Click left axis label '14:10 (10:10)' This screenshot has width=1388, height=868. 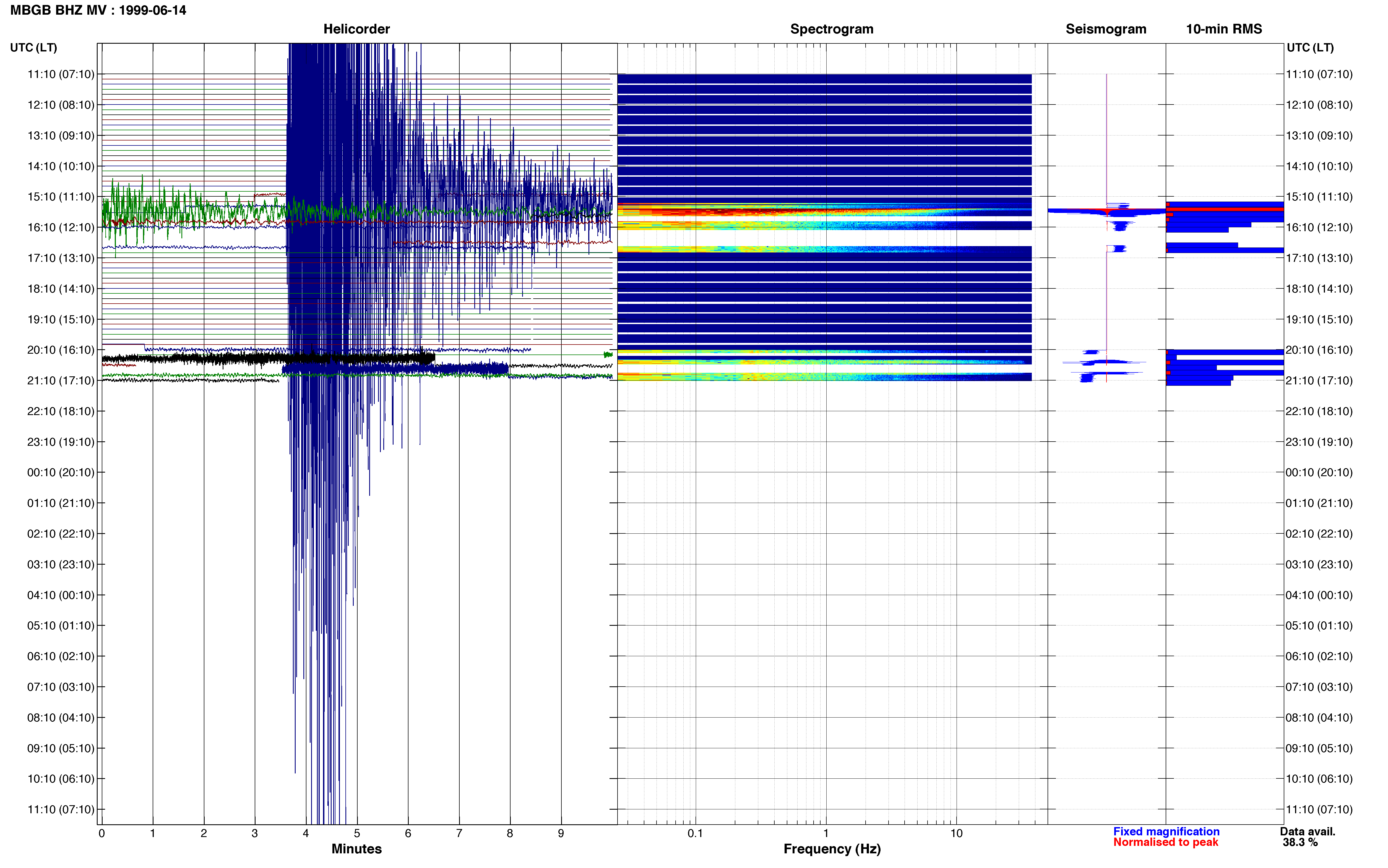(61, 166)
